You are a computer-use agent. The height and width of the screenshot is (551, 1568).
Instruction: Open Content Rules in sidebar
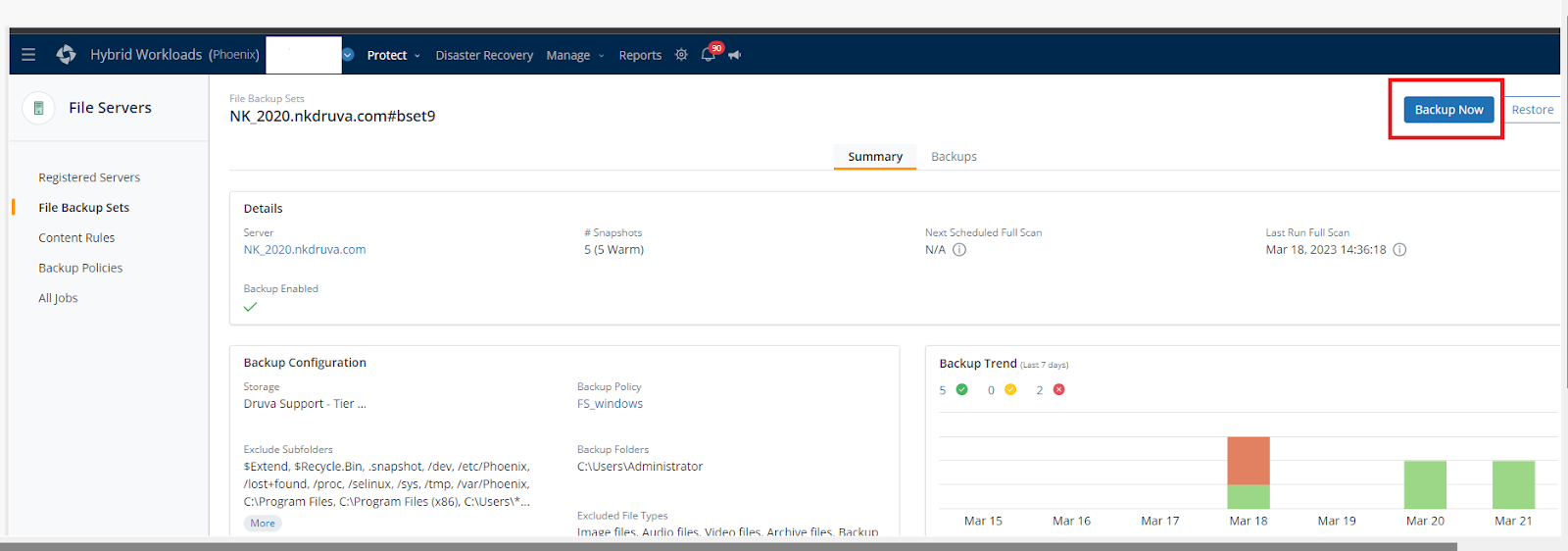pyautogui.click(x=76, y=238)
